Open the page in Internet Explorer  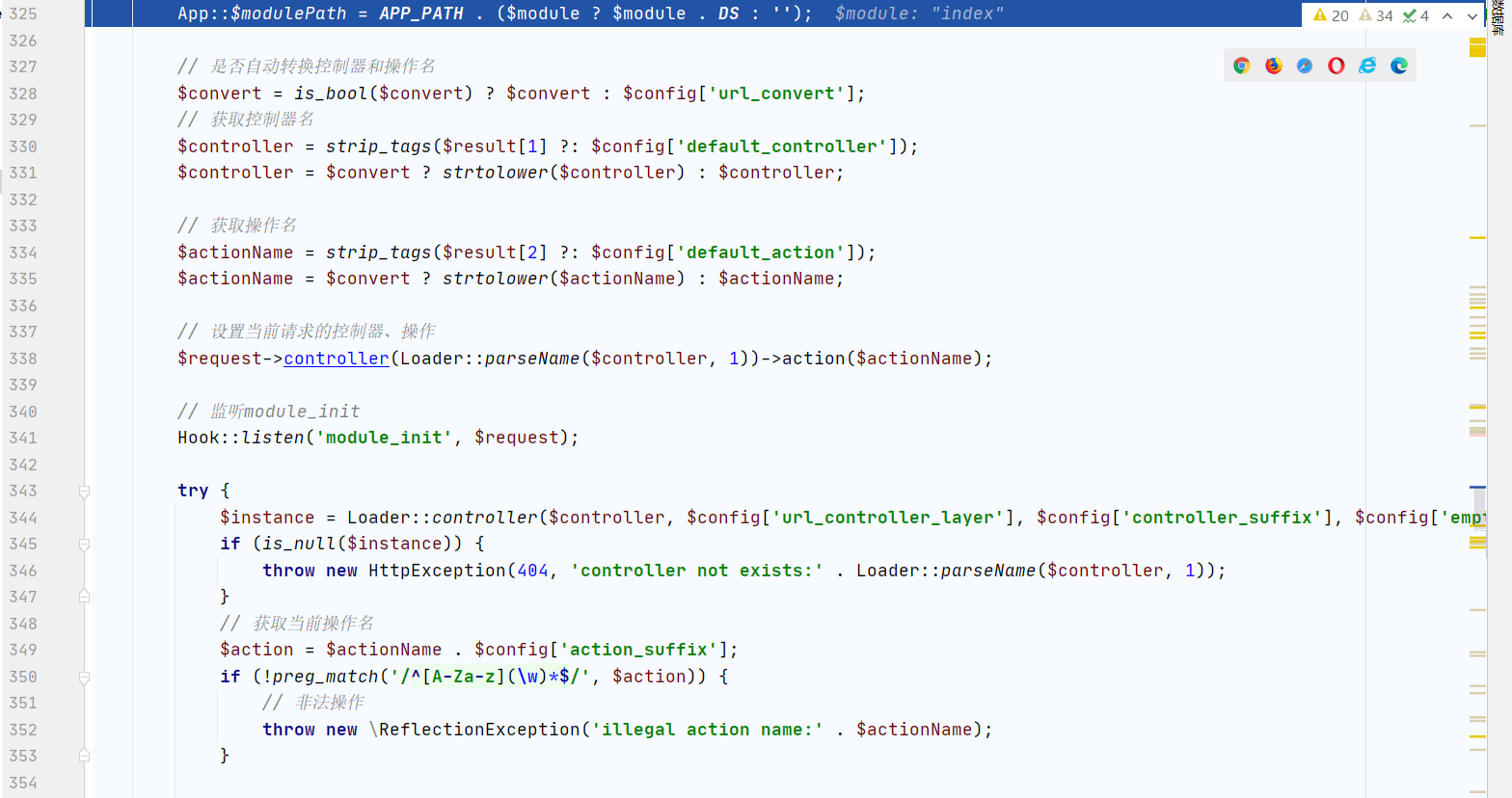(x=1367, y=66)
